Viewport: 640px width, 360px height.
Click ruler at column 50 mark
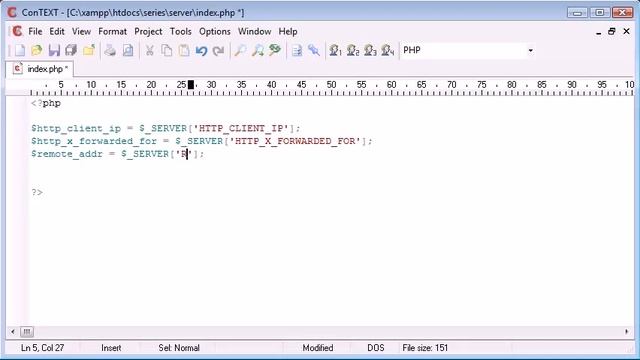tap(331, 85)
